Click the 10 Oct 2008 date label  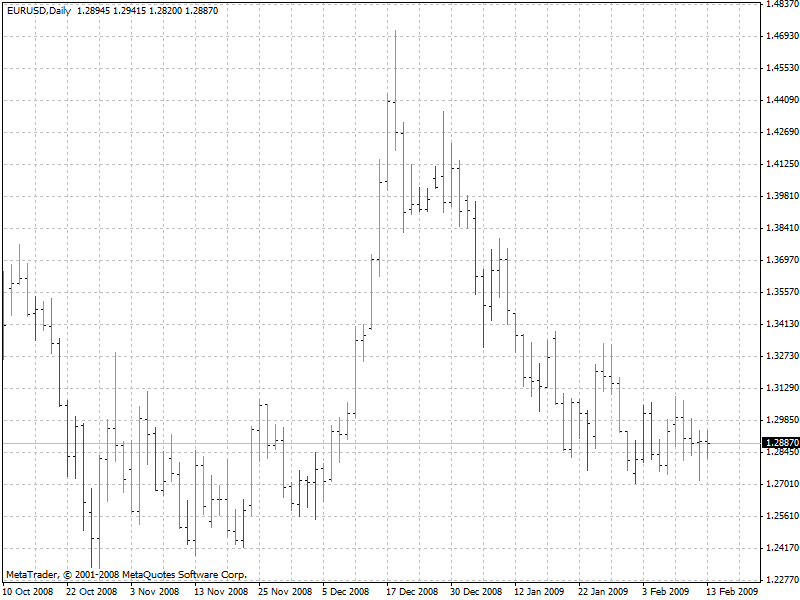tap(30, 589)
